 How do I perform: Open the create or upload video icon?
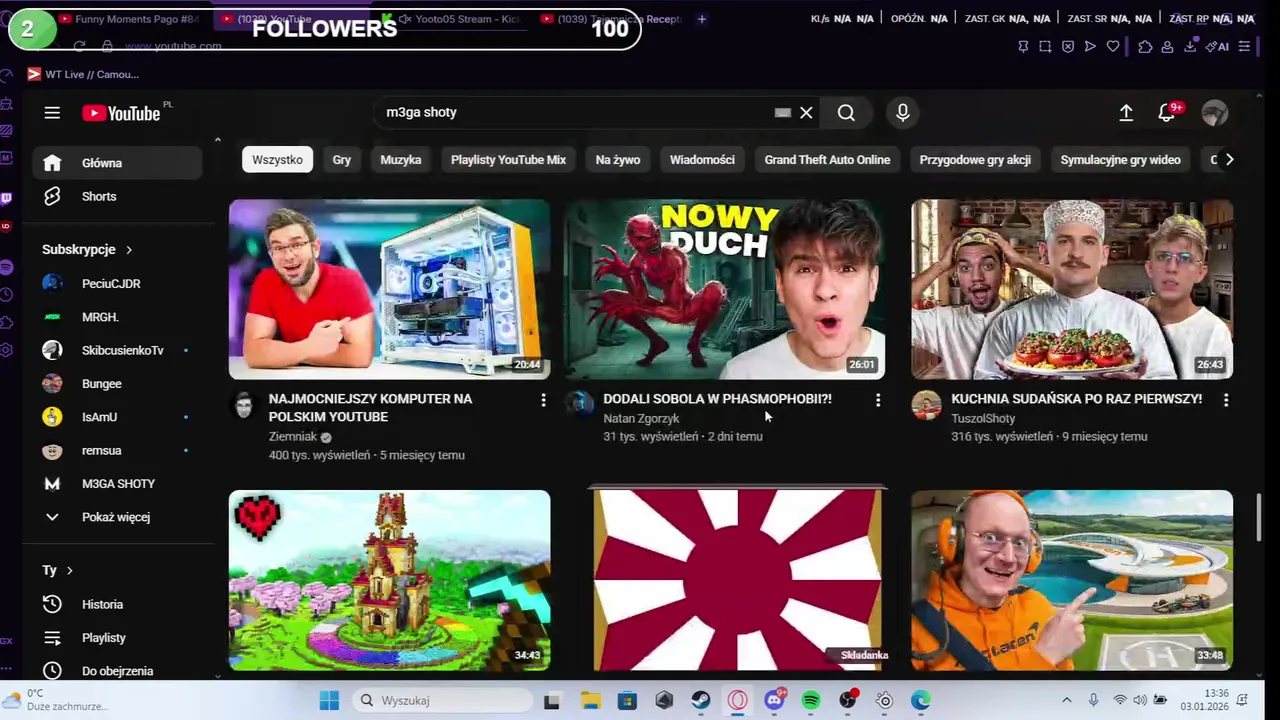[x=1126, y=113]
